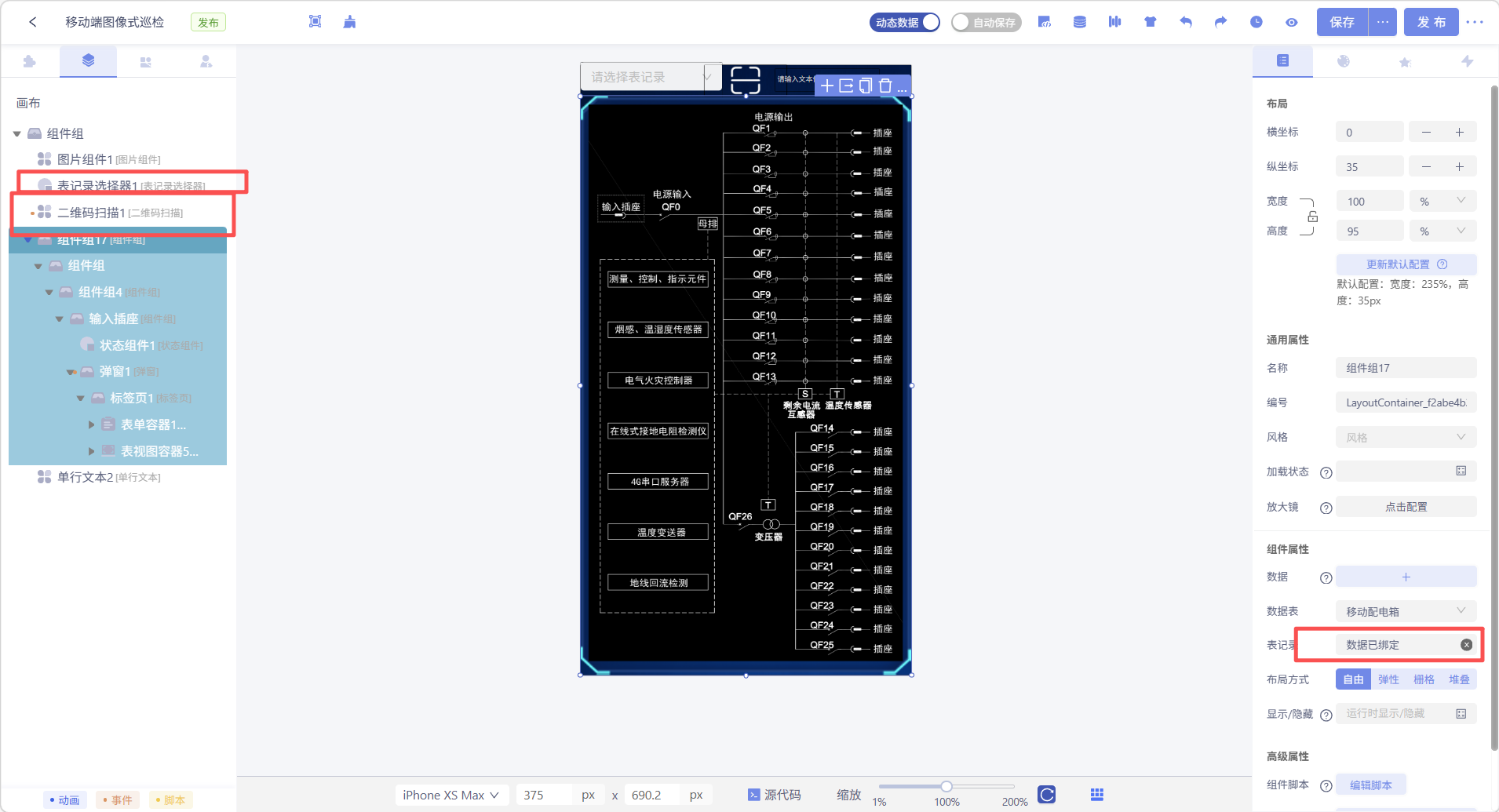Image resolution: width=1499 pixels, height=812 pixels.
Task: Click the 更新默认配置 button
Action: point(1405,264)
